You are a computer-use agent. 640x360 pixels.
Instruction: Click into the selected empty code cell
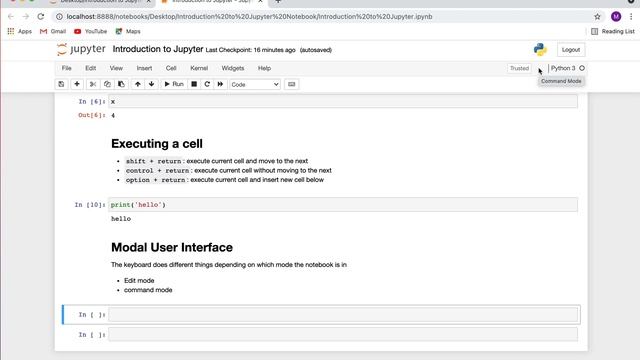(x=343, y=315)
